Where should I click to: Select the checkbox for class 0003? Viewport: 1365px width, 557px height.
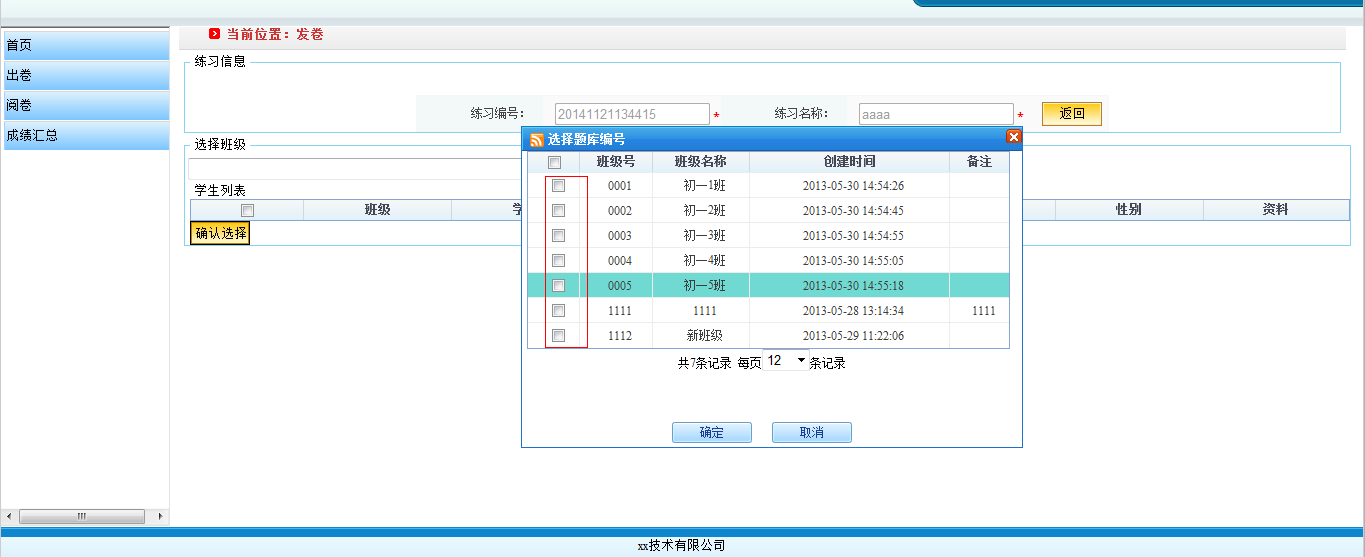coord(559,235)
